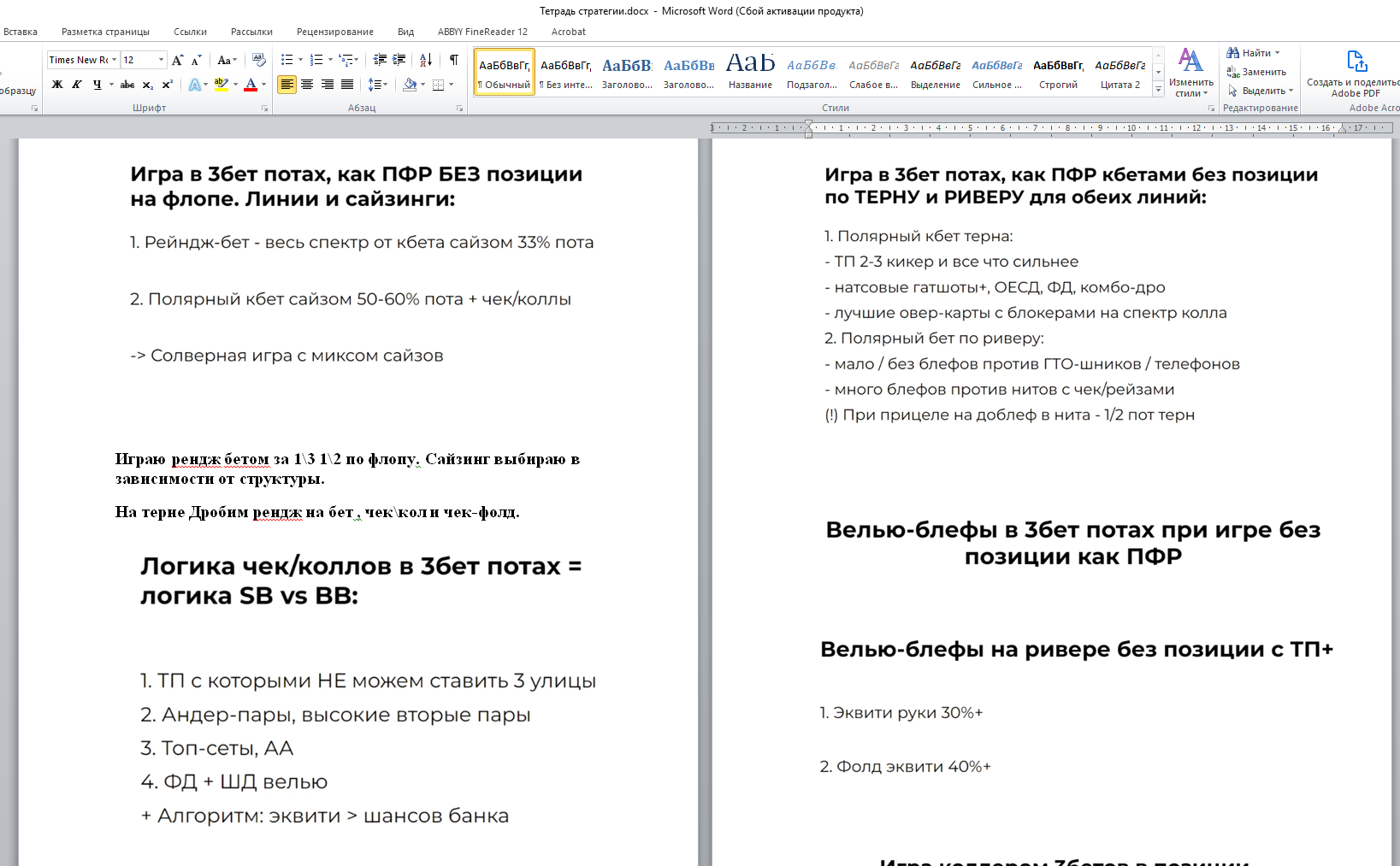Click the text 'Эквити руки 30%+'
Screen dimensions: 1400x866
point(908,713)
